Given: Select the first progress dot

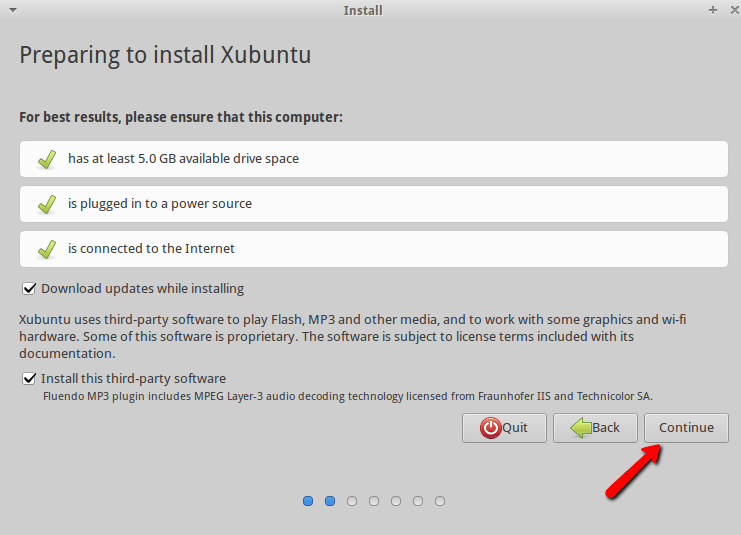Looking at the screenshot, I should [x=308, y=501].
